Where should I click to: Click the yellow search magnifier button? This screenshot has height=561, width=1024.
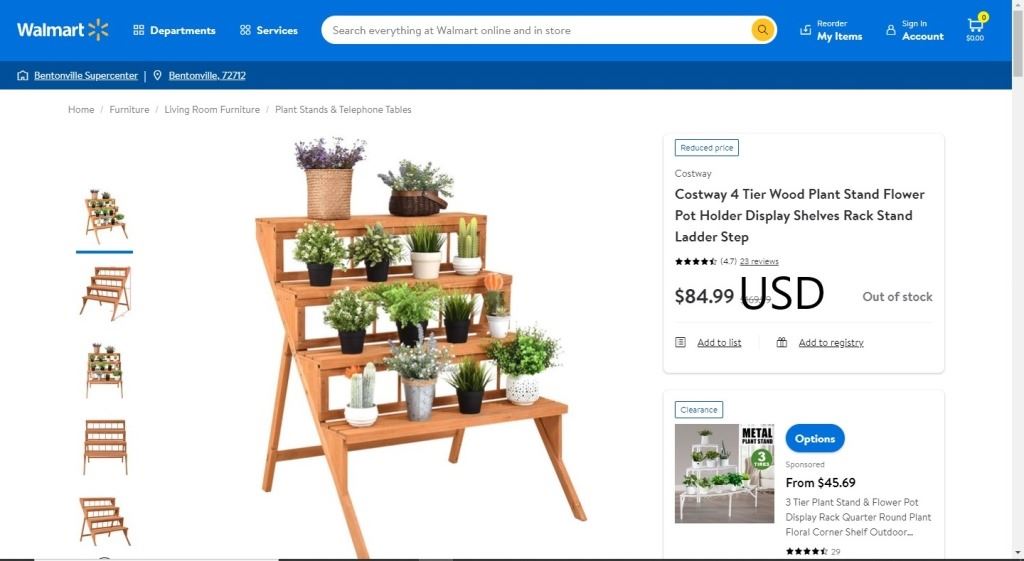click(x=762, y=30)
